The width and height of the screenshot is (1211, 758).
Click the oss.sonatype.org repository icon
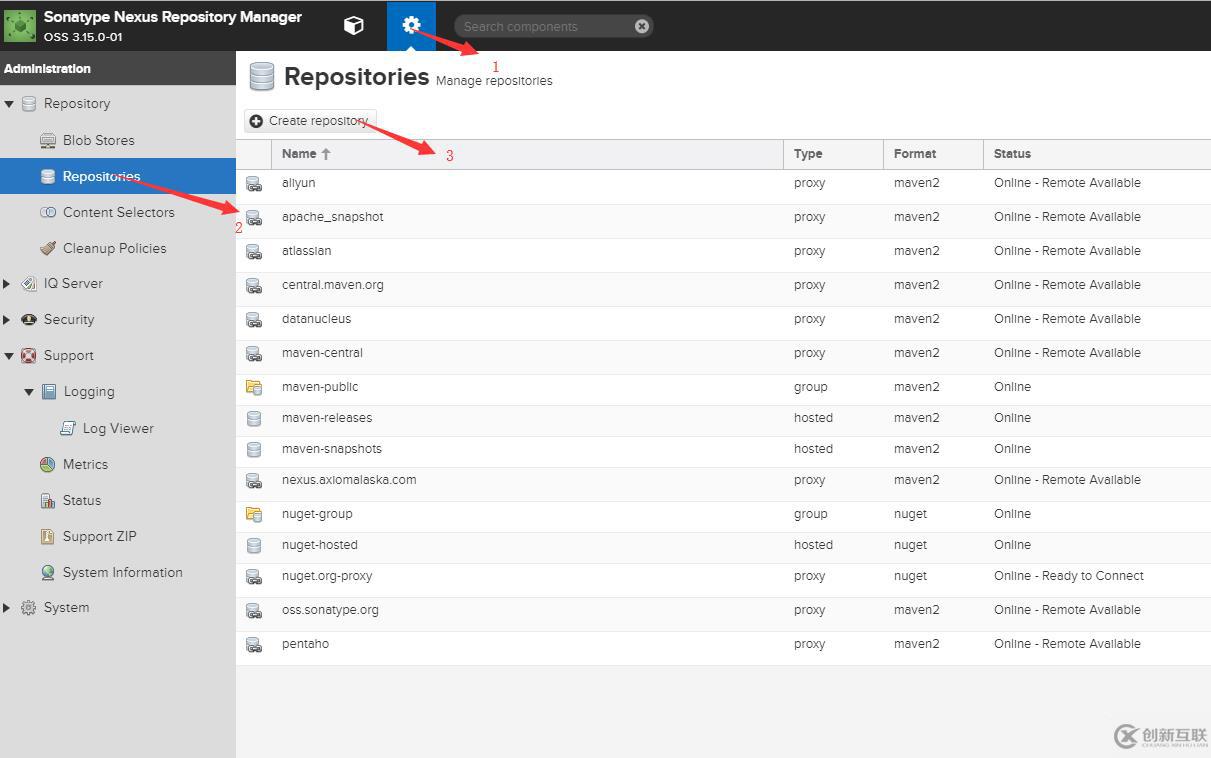pyautogui.click(x=254, y=611)
